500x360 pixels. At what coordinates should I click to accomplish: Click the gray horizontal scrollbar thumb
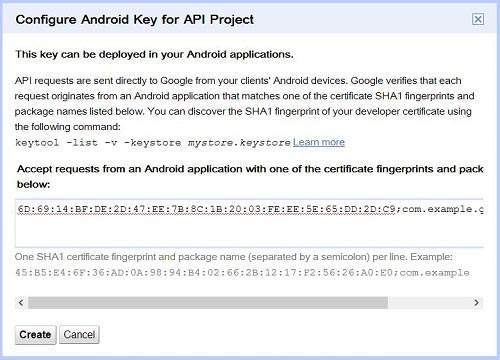point(208,303)
